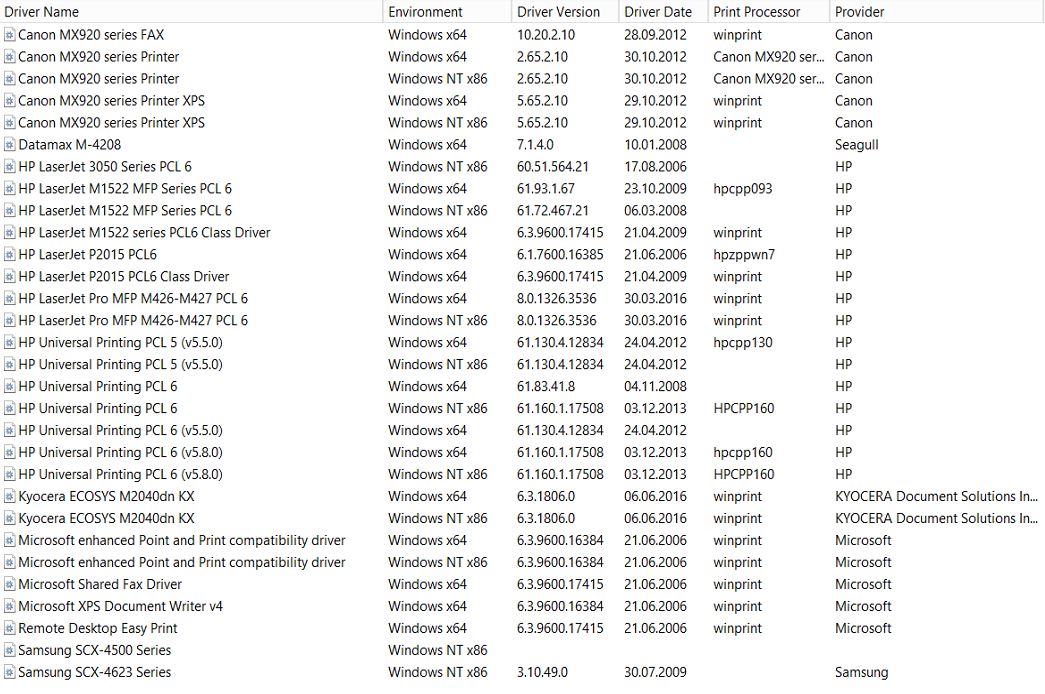Click the icon for Kyocera ECOSYS M2040dn KX, NT x86
The width and height of the screenshot is (1045, 694).
tap(9, 519)
